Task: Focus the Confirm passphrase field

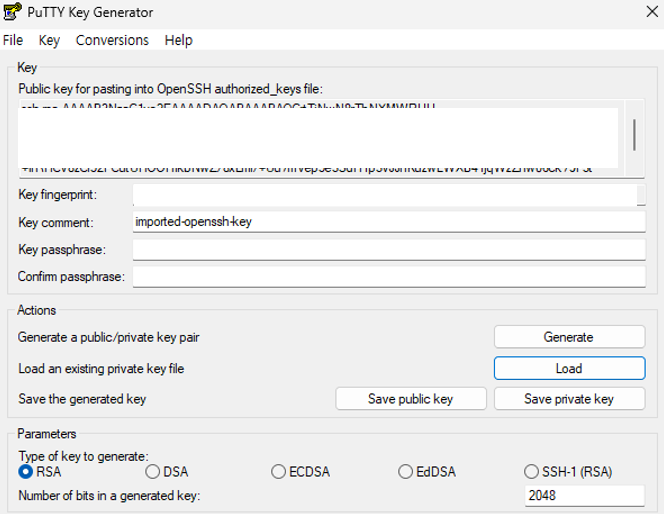Action: pos(389,276)
